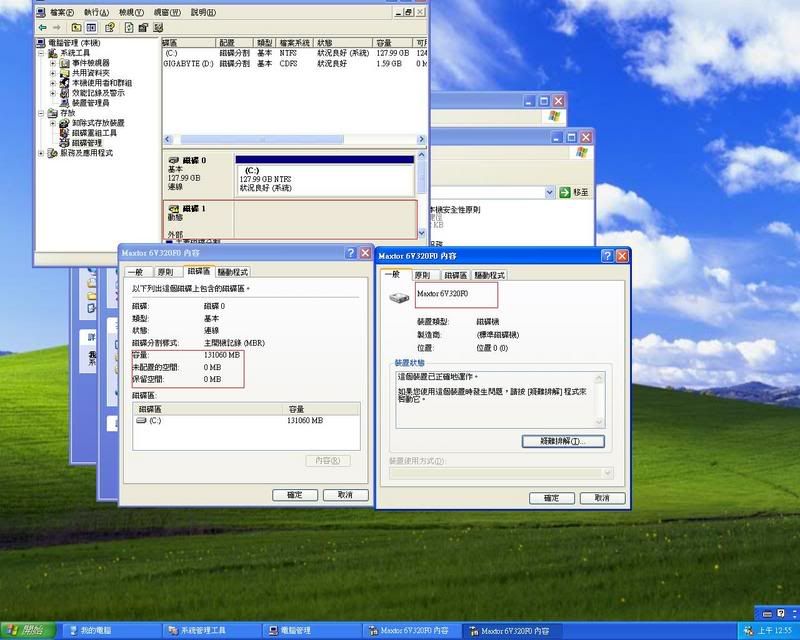800x640 pixels.
Task: Click the 疑難排解(T)... button
Action: (x=563, y=441)
